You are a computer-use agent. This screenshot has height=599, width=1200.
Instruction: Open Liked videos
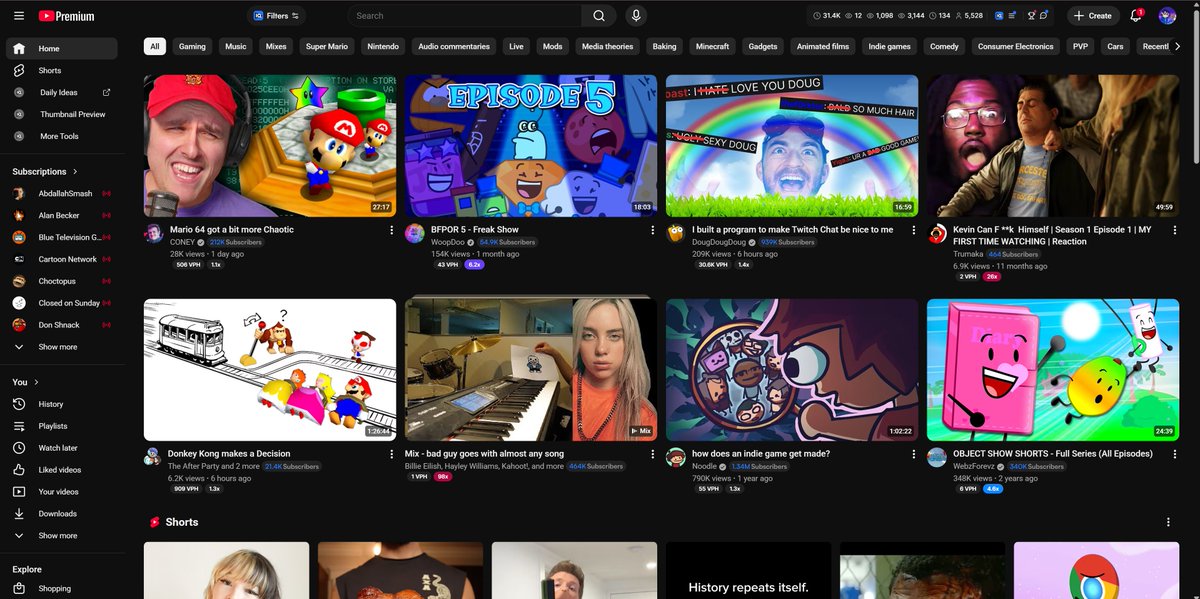pyautogui.click(x=61, y=470)
